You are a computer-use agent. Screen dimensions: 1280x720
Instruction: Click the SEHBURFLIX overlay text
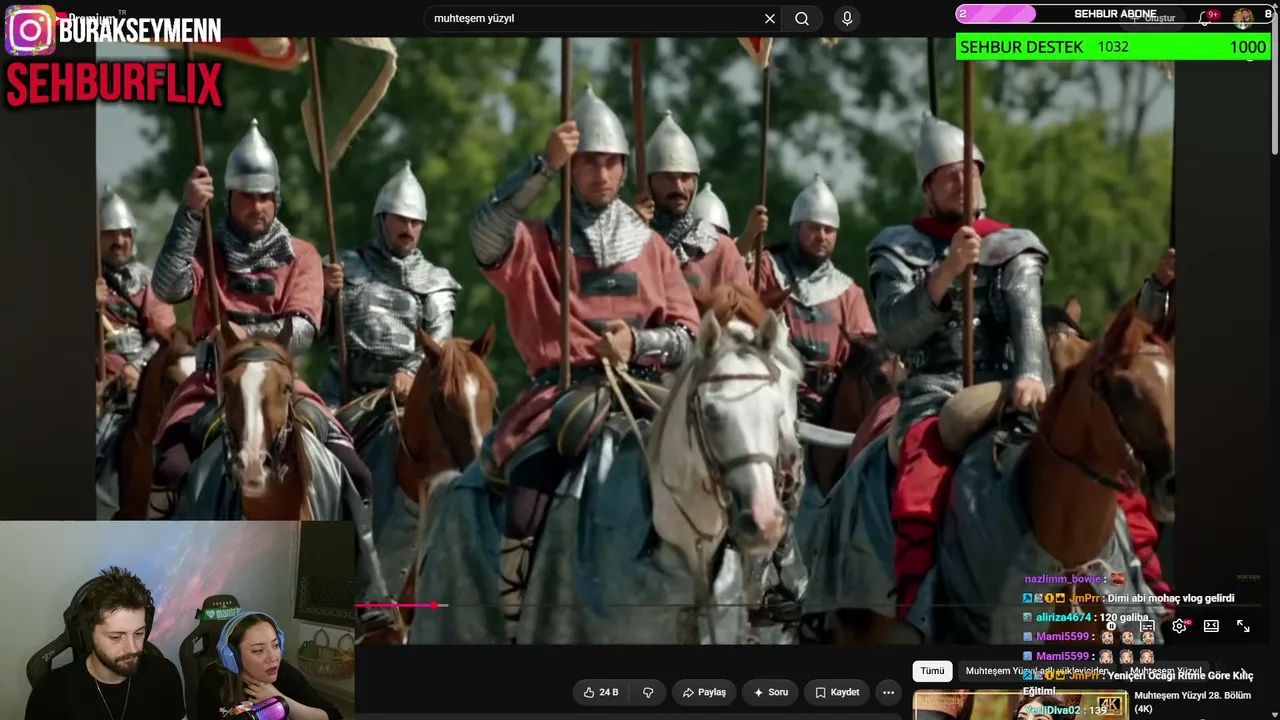click(113, 85)
